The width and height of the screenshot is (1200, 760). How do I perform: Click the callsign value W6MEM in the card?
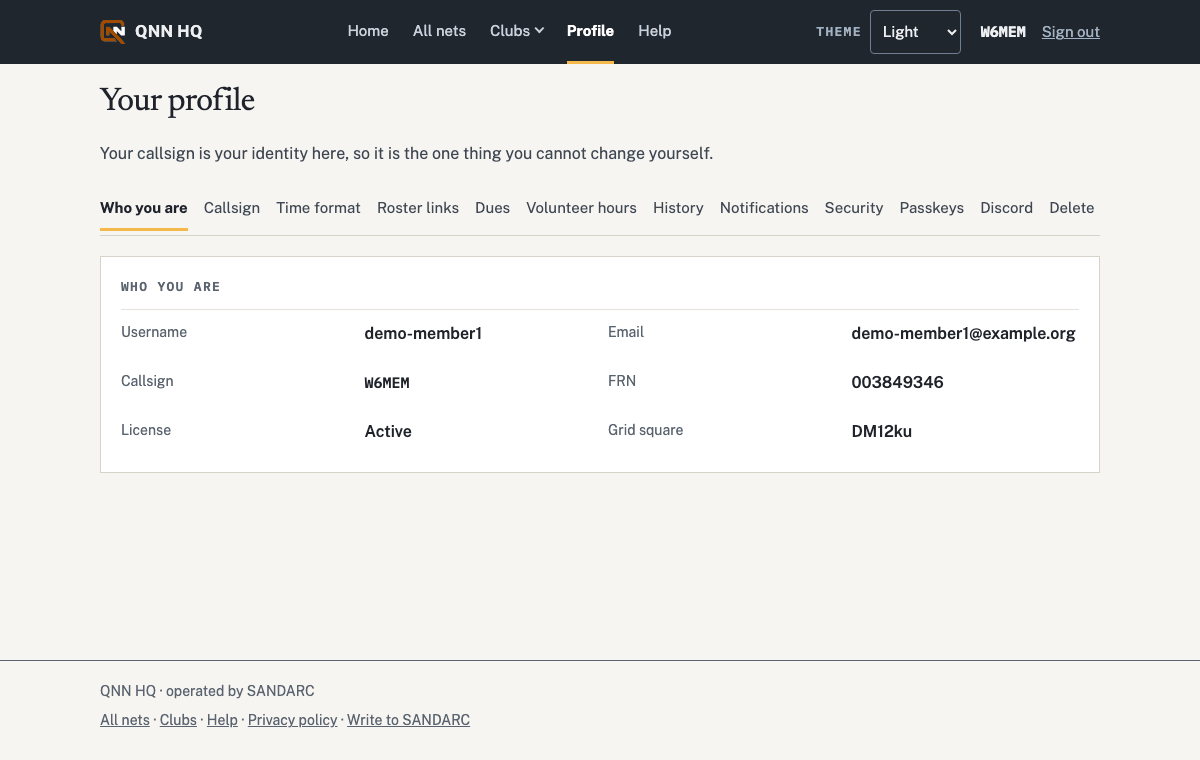pyautogui.click(x=387, y=383)
